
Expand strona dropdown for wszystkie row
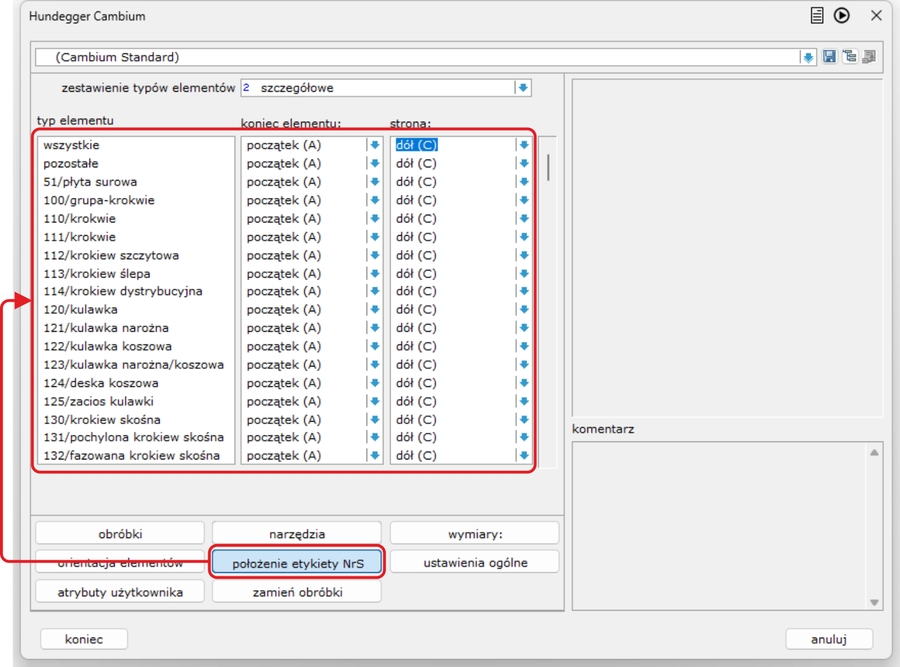point(523,145)
